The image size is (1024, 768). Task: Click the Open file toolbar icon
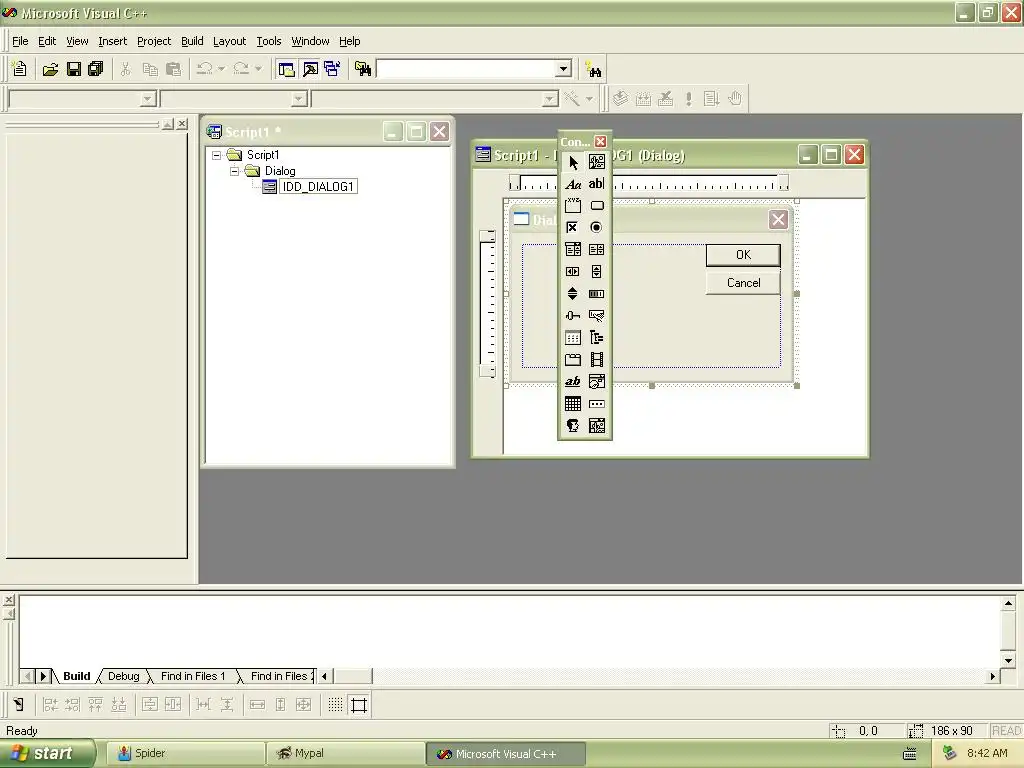50,69
